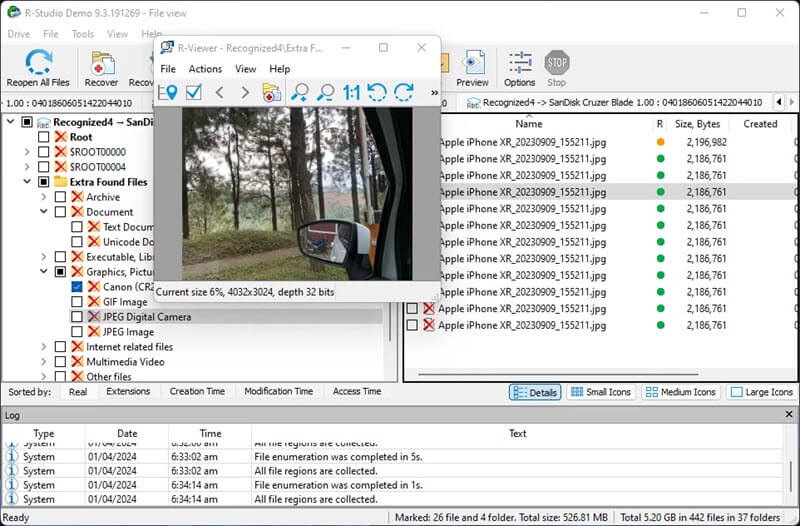
Task: Expand the Multimedia Video node
Action: 44,362
